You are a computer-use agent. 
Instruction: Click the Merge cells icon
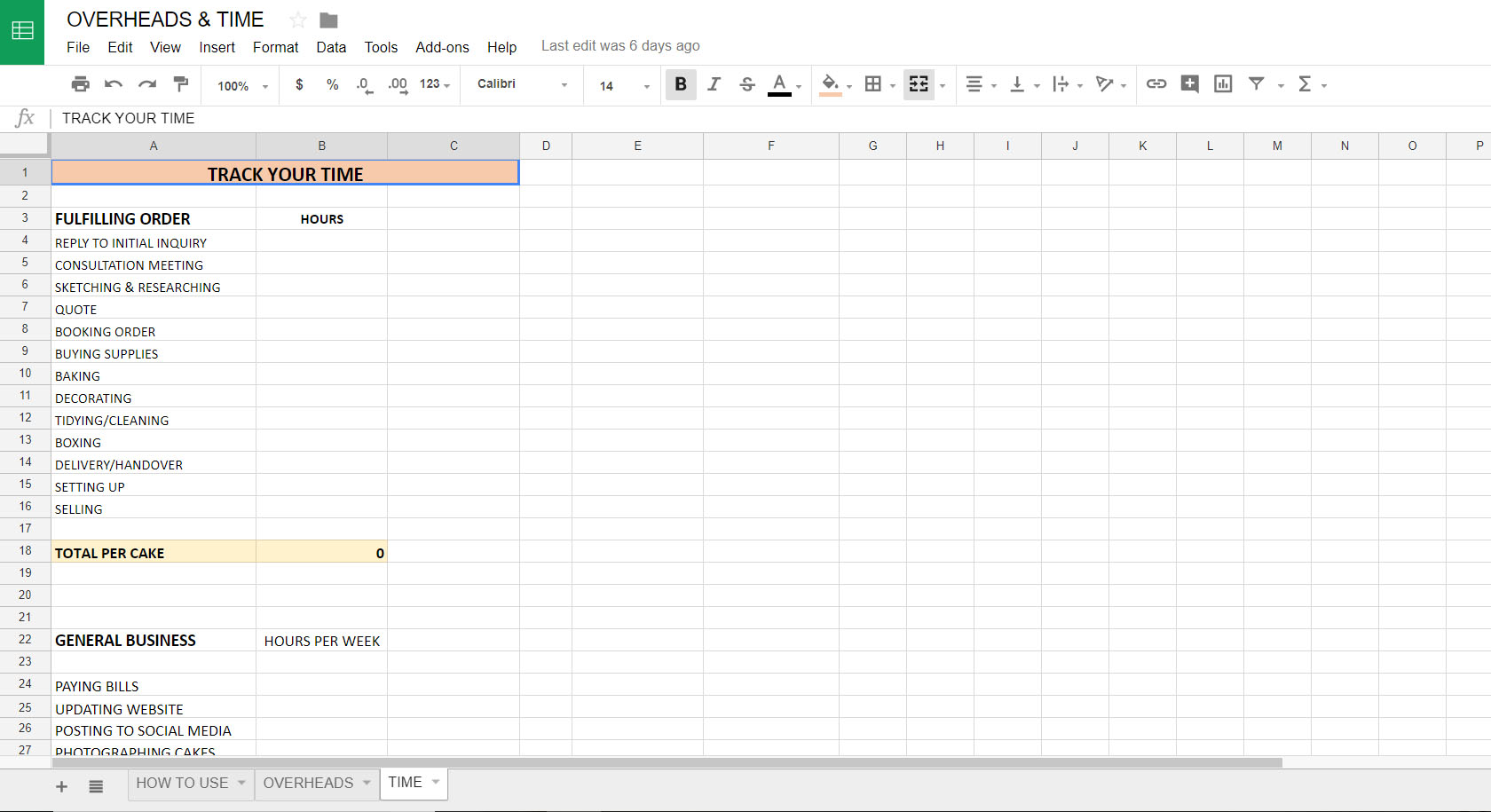tap(919, 84)
